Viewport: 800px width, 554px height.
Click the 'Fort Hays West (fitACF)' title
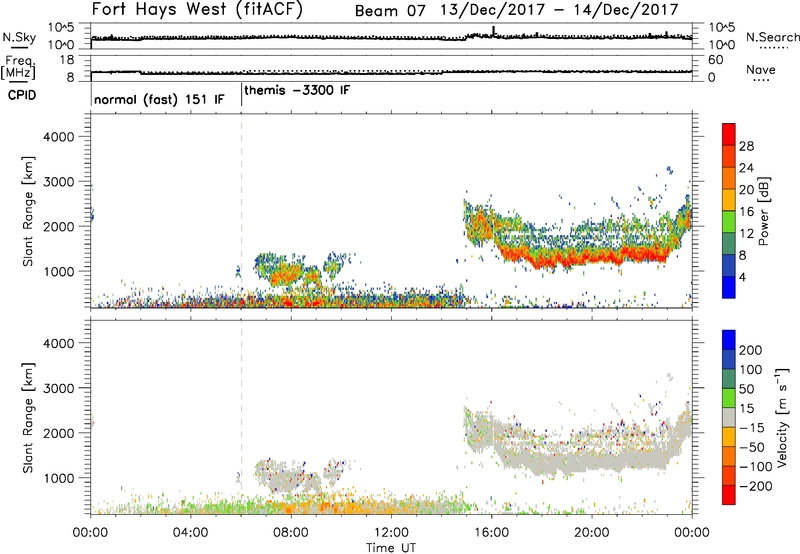click(x=197, y=10)
